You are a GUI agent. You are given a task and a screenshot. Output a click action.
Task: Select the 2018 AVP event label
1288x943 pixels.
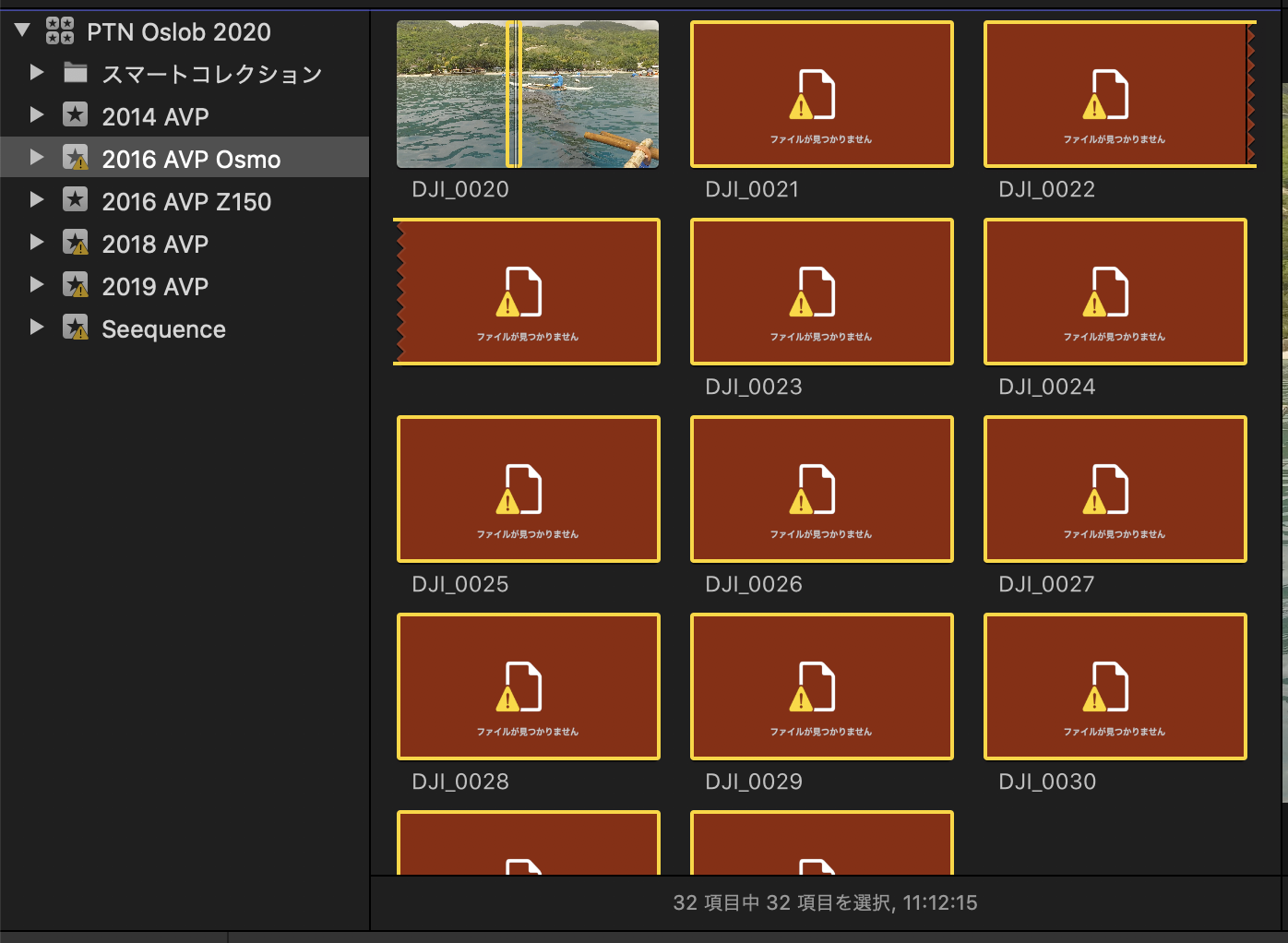[155, 245]
